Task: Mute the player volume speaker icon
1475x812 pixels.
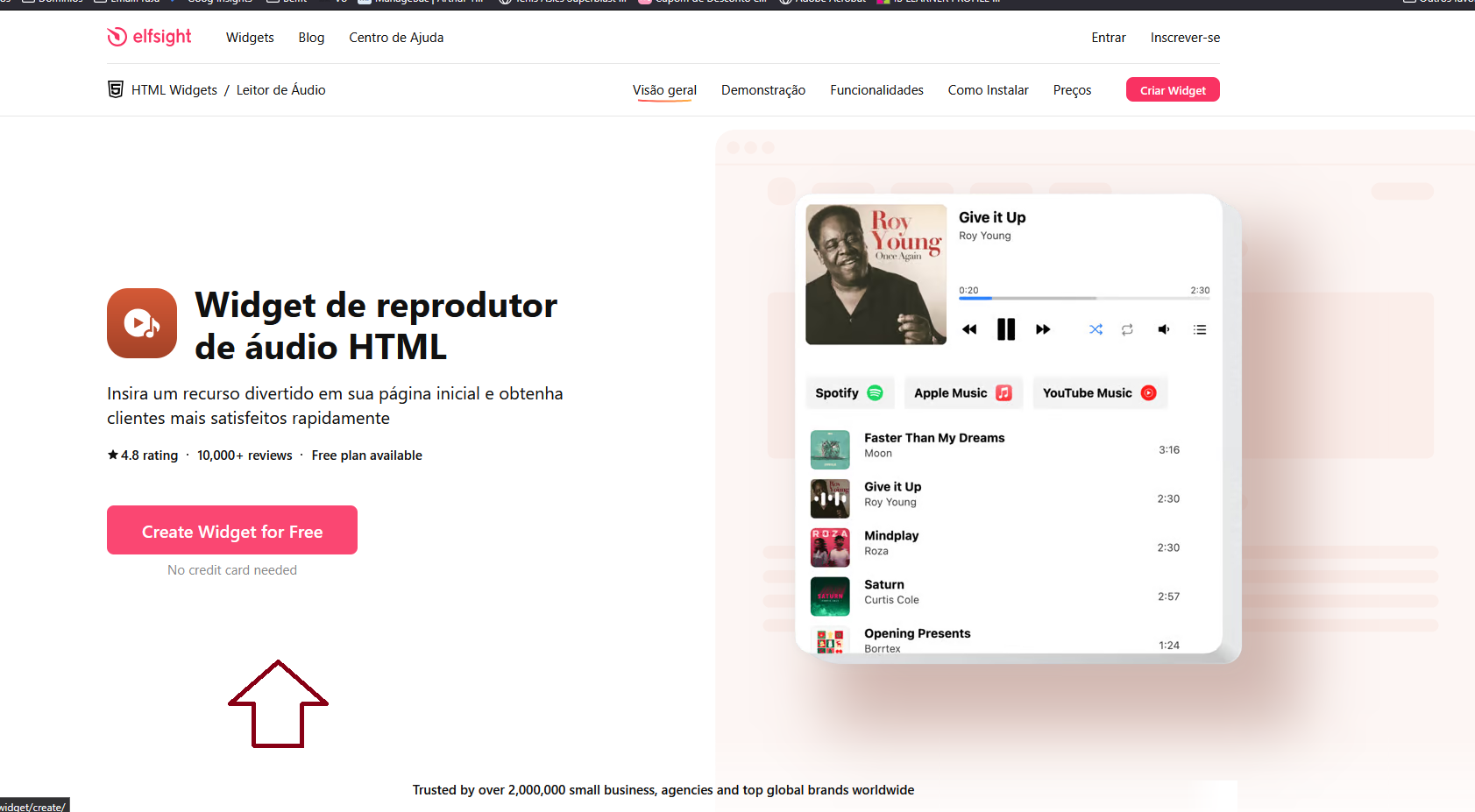Action: (x=1164, y=329)
